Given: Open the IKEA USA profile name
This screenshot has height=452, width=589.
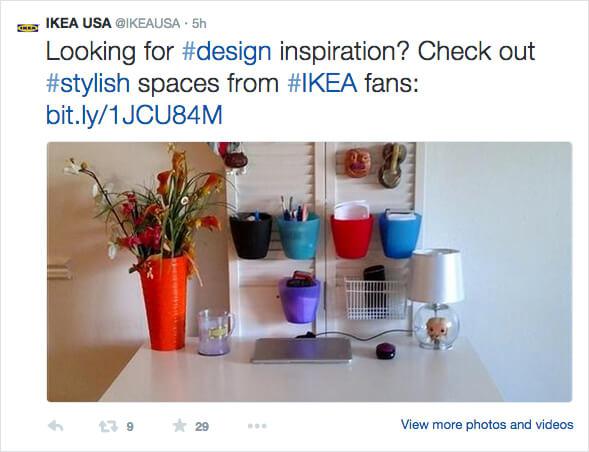Looking at the screenshot, I should (79, 23).
